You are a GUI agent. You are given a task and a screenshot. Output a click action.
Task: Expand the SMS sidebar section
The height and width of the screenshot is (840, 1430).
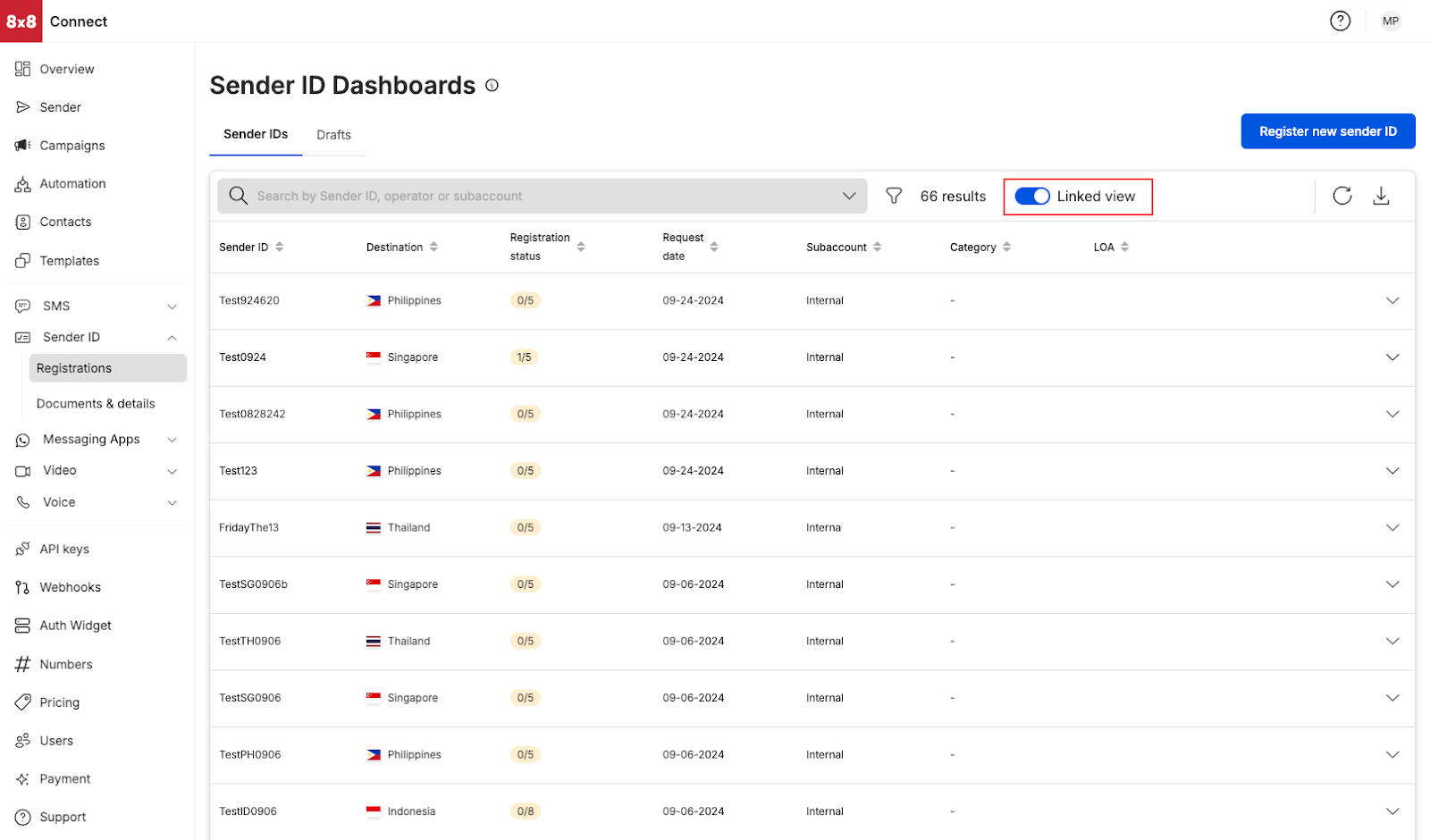[x=172, y=307]
